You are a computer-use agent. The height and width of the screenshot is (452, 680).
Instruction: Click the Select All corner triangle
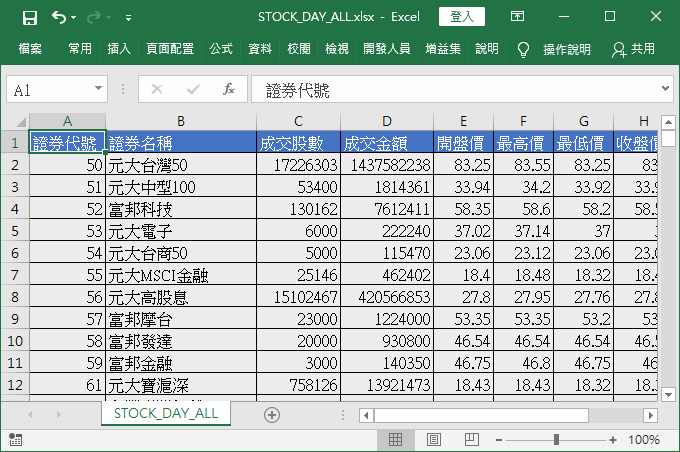20,121
